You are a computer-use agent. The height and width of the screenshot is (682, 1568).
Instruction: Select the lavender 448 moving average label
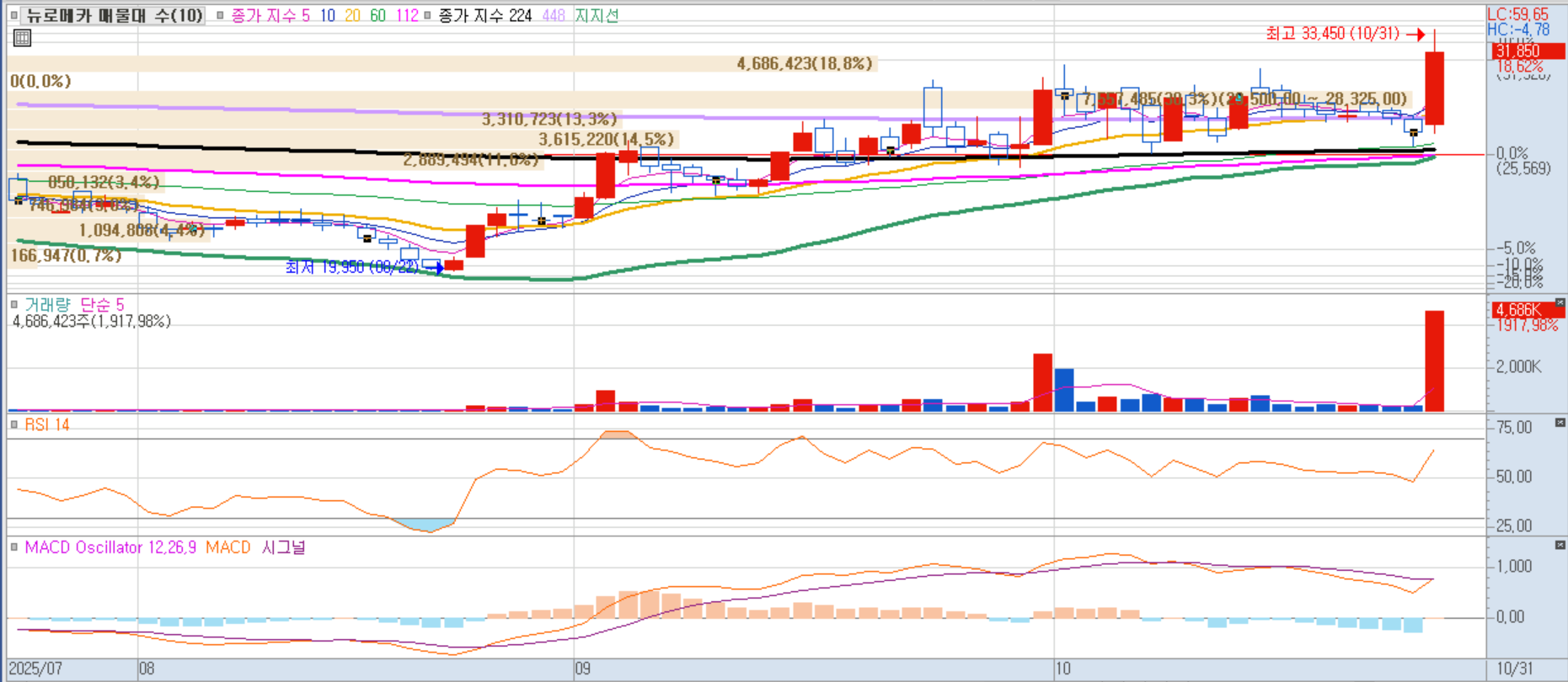tap(554, 15)
